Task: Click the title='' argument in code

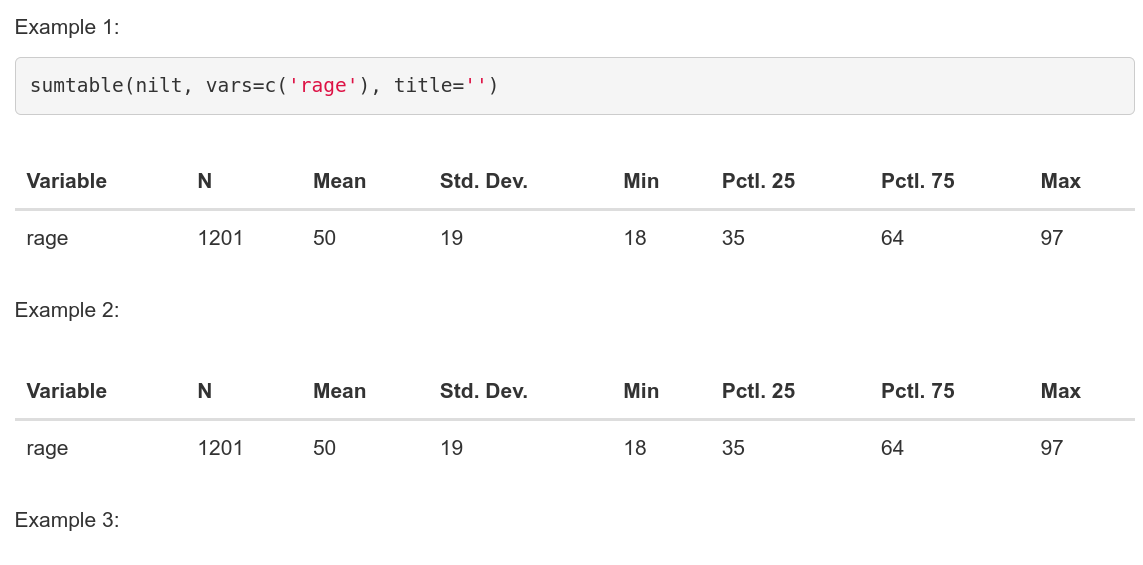Action: pyautogui.click(x=440, y=86)
